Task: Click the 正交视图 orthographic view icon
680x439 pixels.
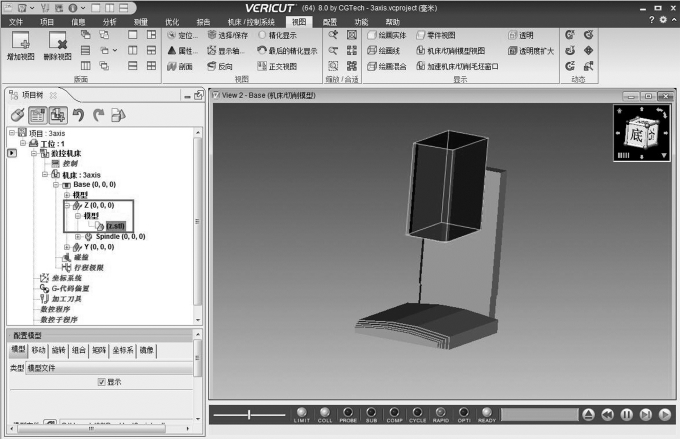Action: click(264, 67)
